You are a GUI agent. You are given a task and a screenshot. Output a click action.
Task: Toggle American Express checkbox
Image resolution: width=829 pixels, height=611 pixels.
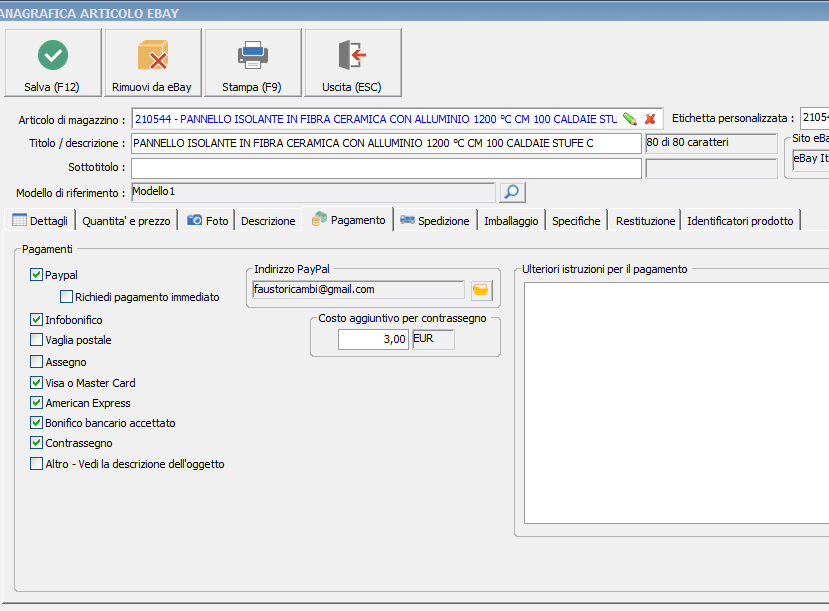(x=36, y=402)
